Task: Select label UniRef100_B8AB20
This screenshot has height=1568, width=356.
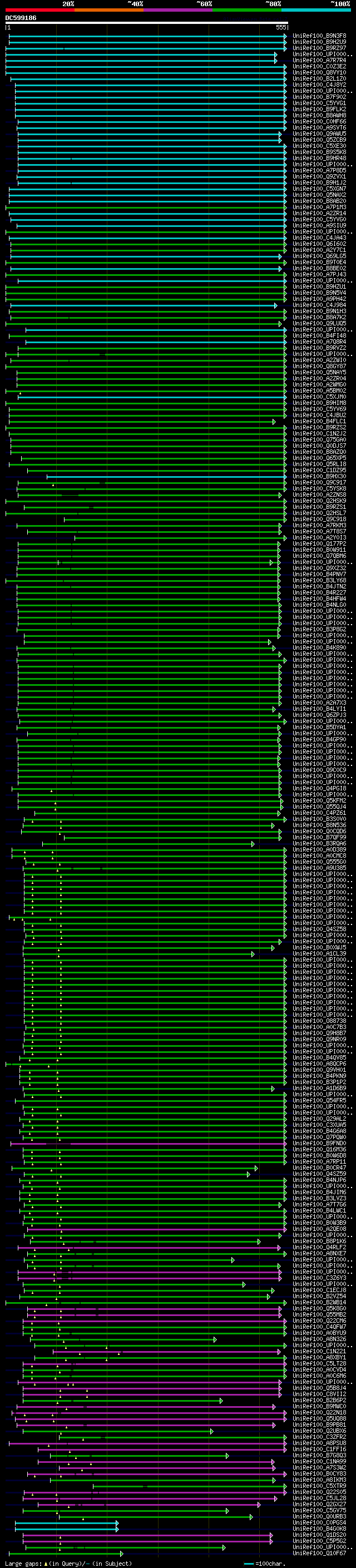Action: click(319, 201)
